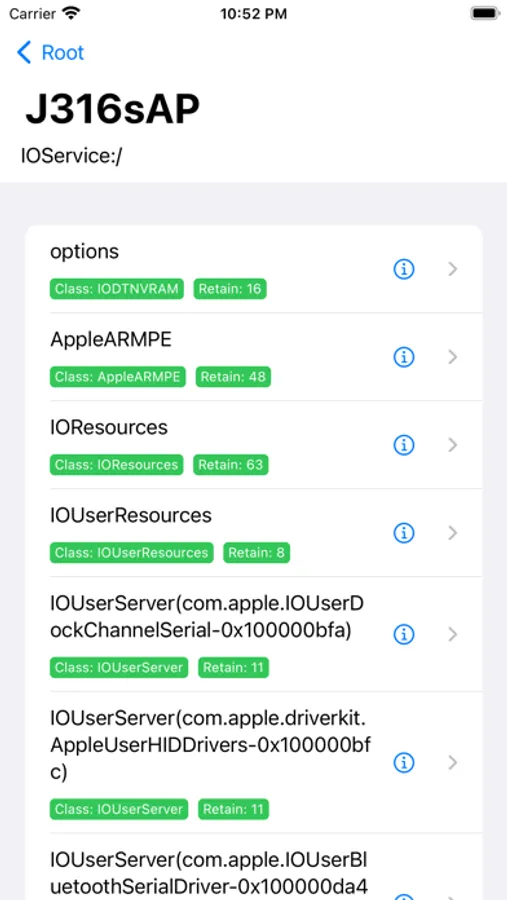
Task: Tap the Retain: 16 tag
Action: [230, 289]
